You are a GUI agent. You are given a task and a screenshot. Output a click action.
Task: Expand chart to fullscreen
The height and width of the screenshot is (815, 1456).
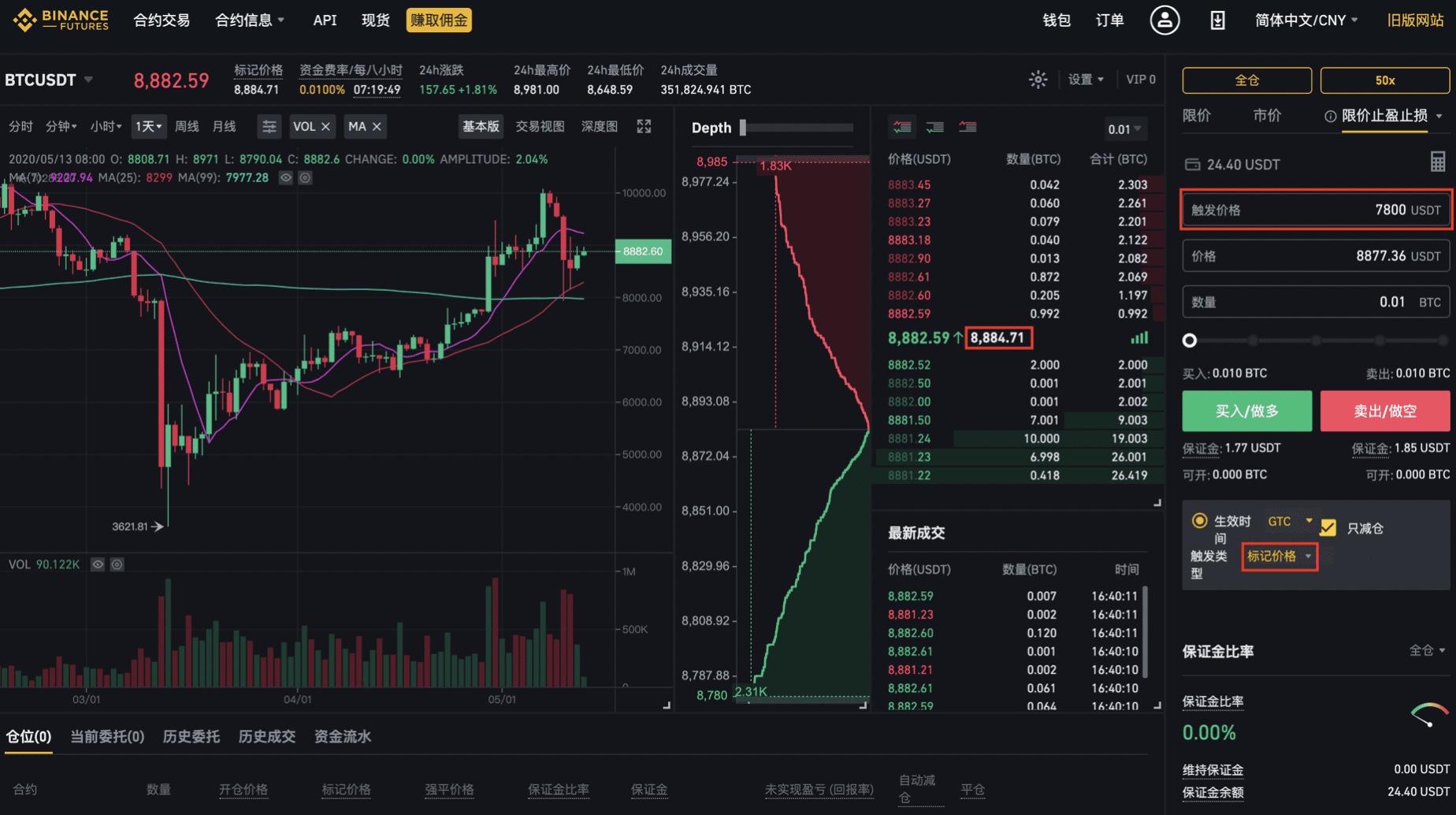[644, 127]
